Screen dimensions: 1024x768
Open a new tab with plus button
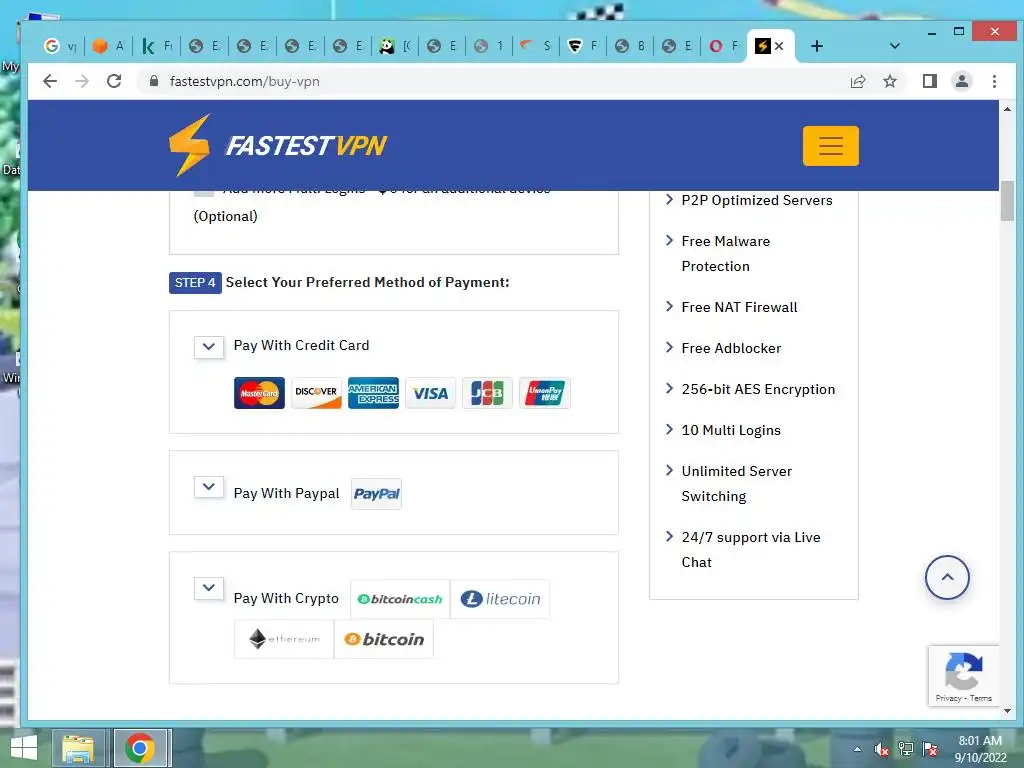point(816,46)
